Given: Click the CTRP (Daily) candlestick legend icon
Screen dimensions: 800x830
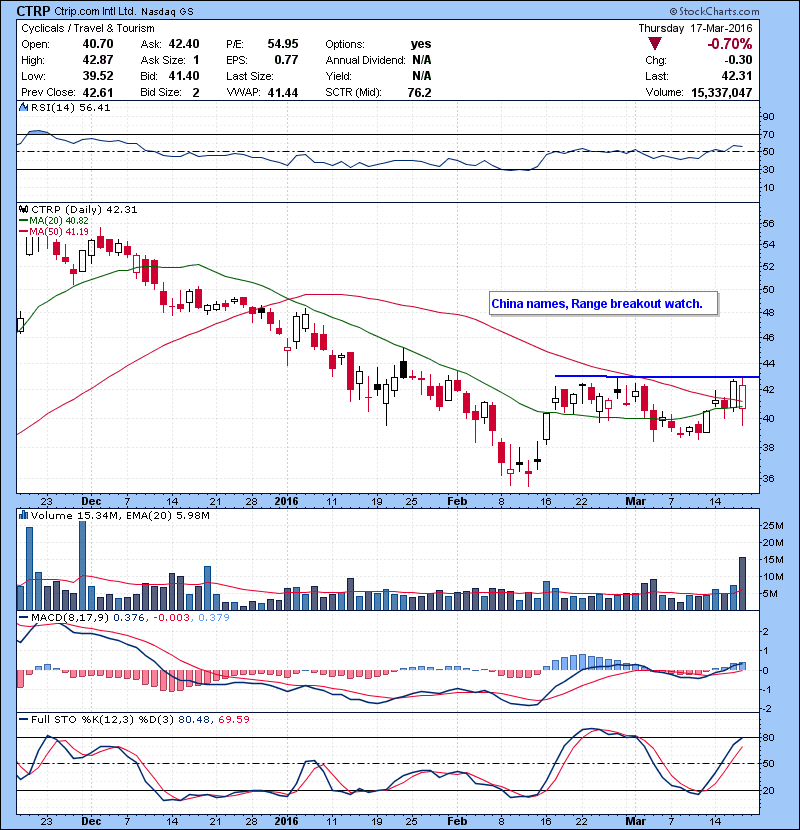Looking at the screenshot, I should pyautogui.click(x=23, y=209).
